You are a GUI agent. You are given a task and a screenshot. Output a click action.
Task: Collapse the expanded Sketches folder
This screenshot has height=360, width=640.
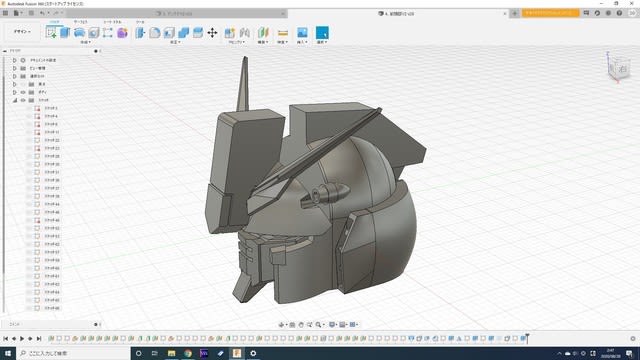click(15, 100)
